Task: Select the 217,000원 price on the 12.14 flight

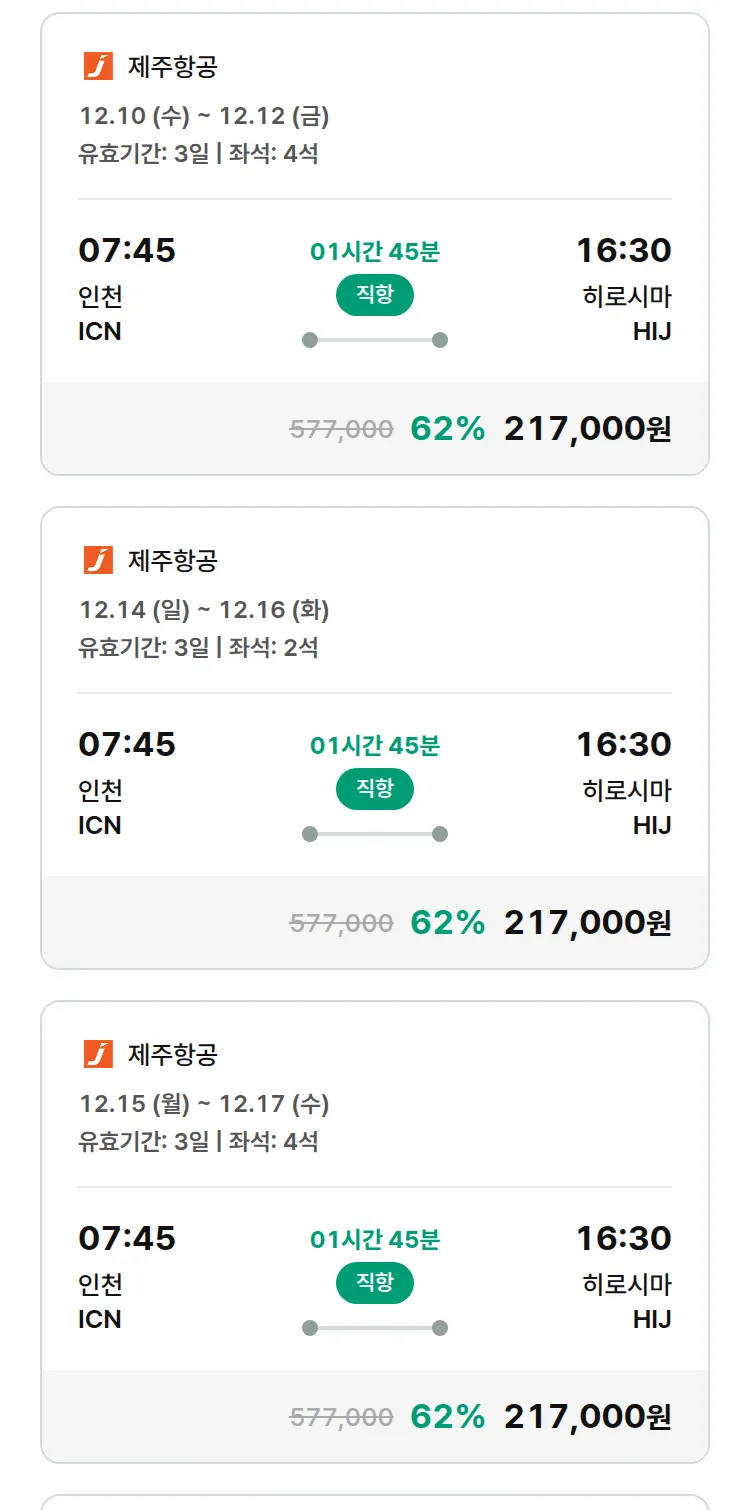Action: [587, 923]
